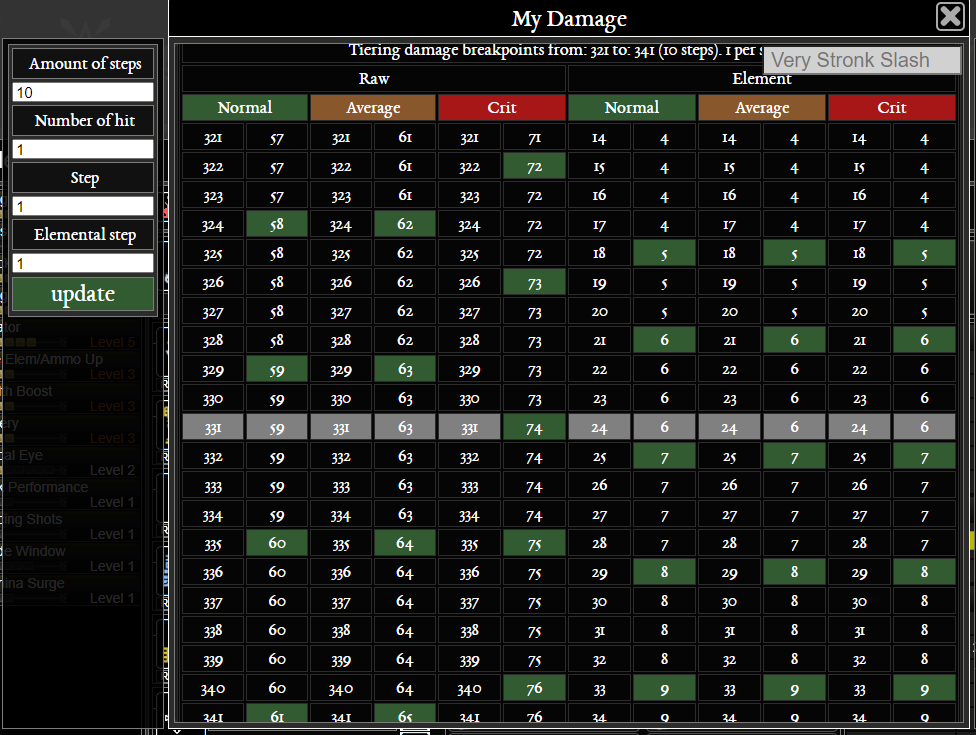The height and width of the screenshot is (735, 976).
Task: Click green 63 cell in Raw Average row 329
Action: (x=405, y=370)
